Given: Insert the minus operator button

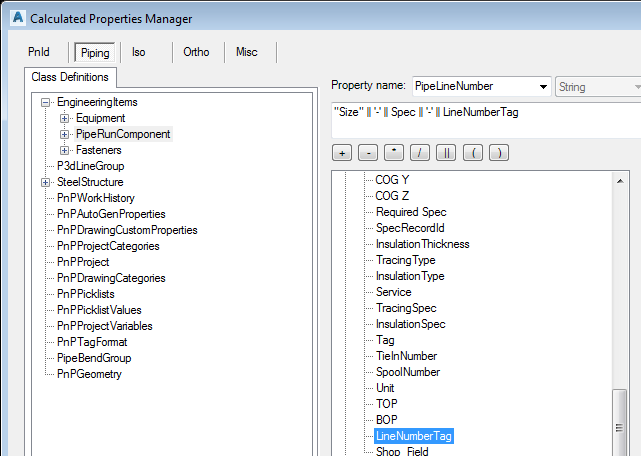Looking at the screenshot, I should pyautogui.click(x=368, y=153).
